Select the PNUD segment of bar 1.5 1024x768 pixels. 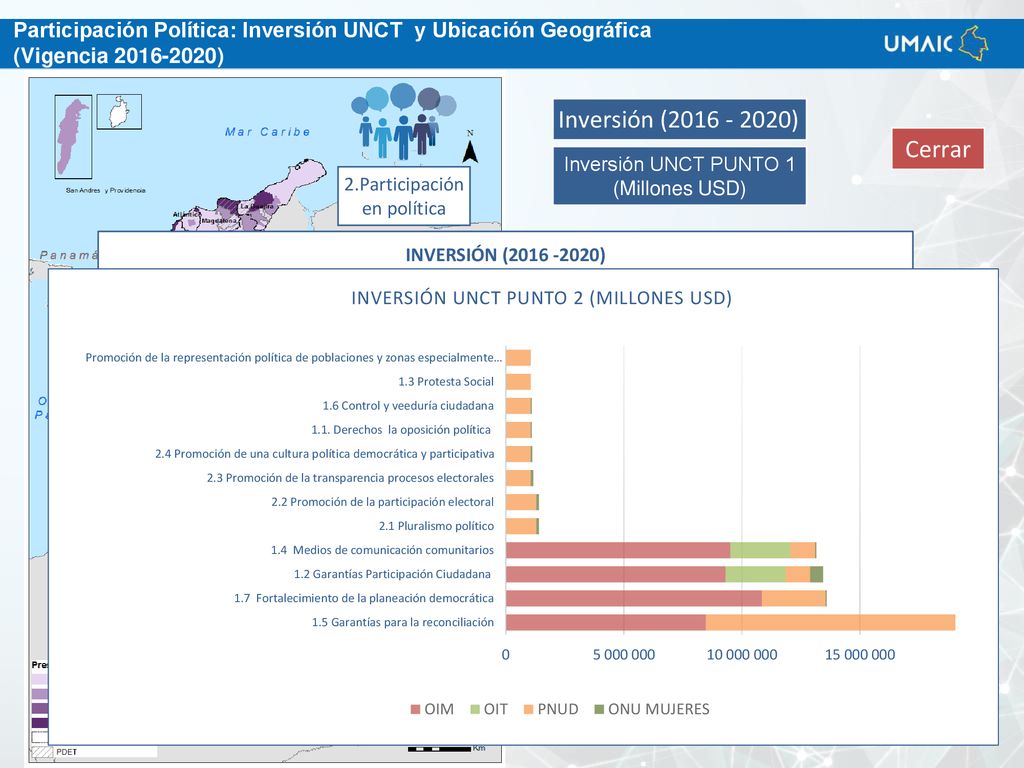point(830,622)
